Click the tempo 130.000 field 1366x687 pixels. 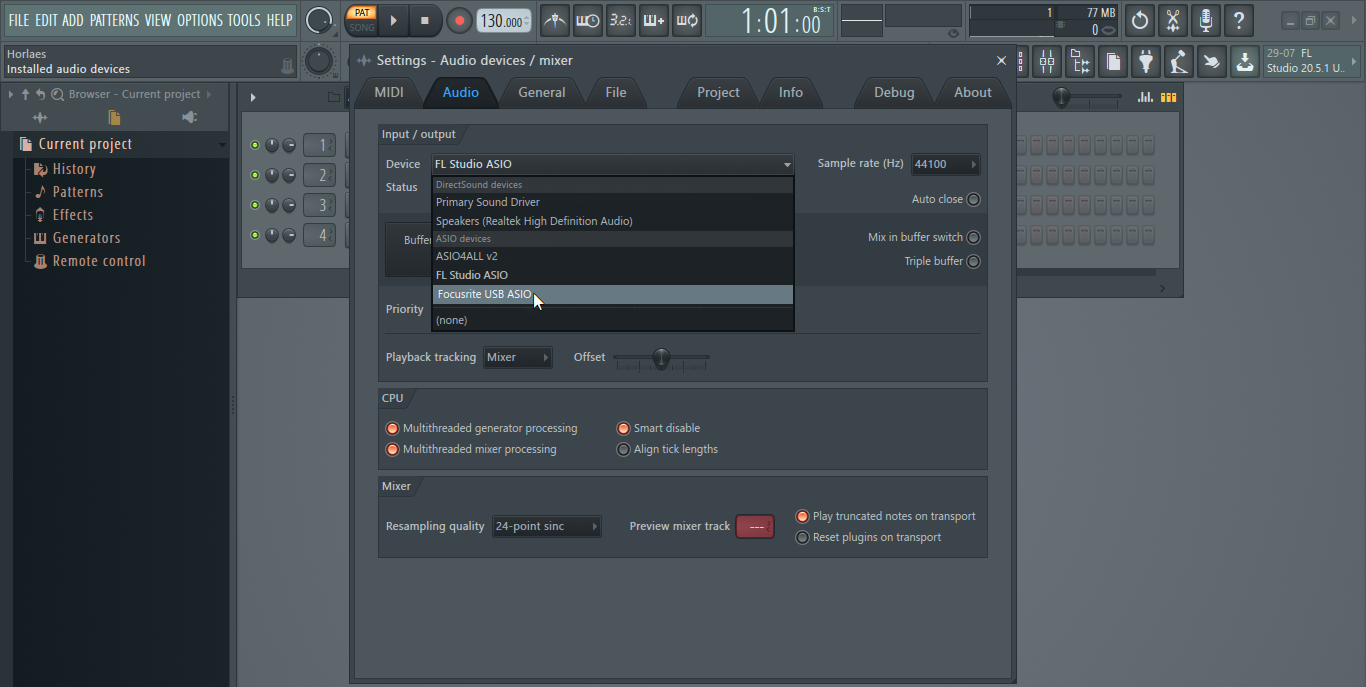(x=504, y=21)
